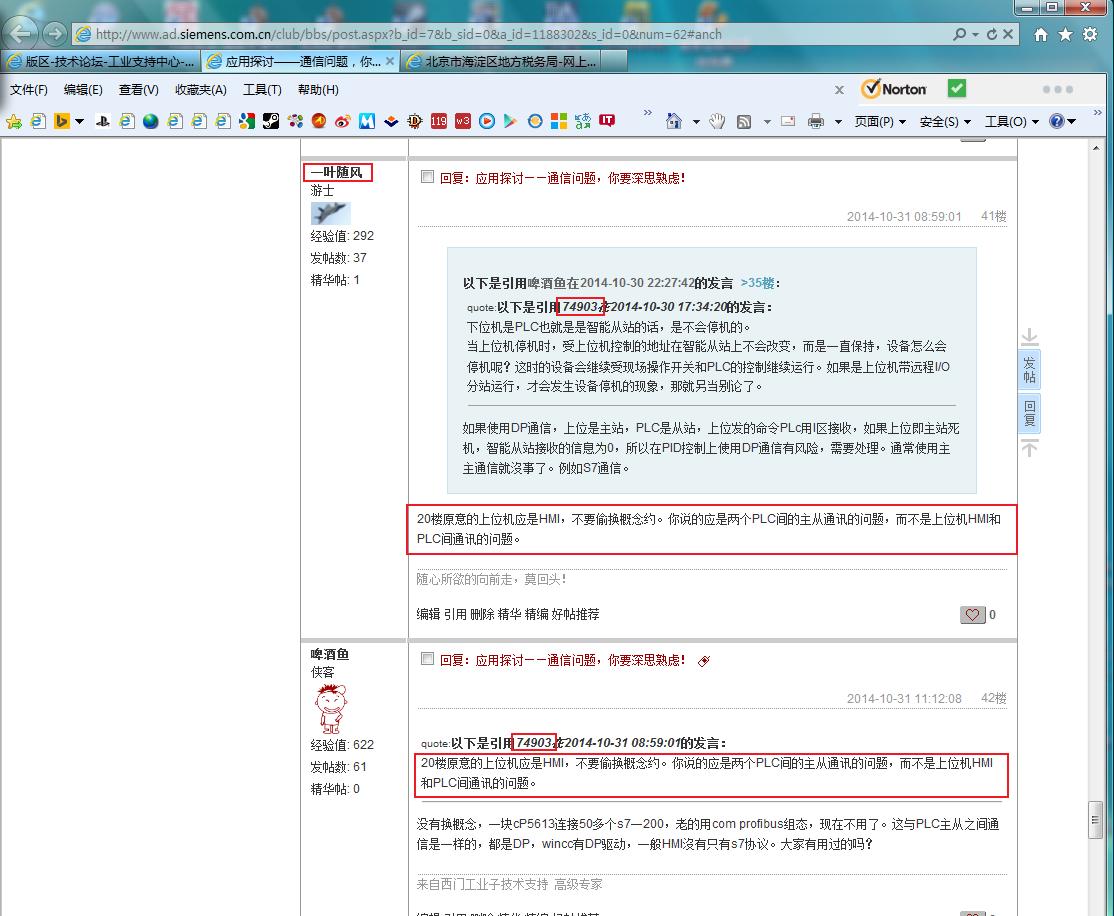This screenshot has width=1114, height=916.
Task: Open the 页面(P) dropdown menu
Action: 880,122
